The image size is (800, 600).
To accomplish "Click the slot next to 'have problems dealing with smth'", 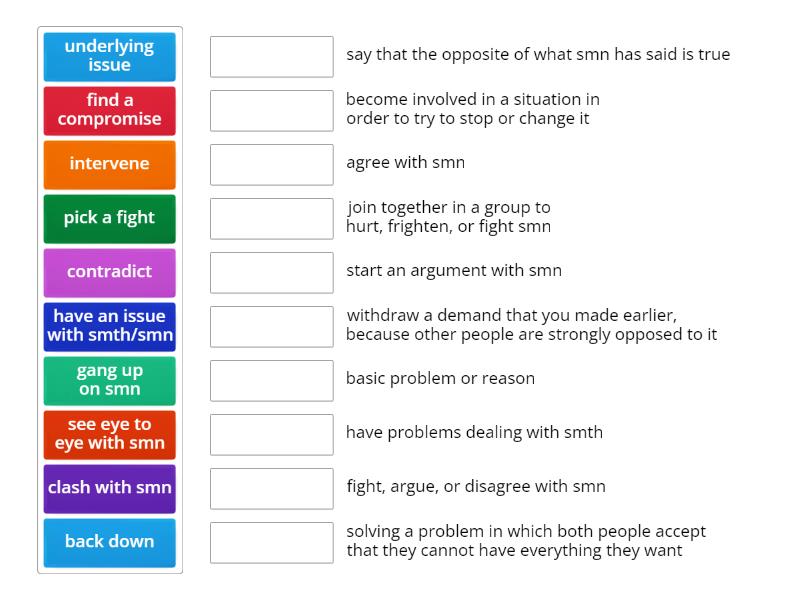I will [x=271, y=434].
